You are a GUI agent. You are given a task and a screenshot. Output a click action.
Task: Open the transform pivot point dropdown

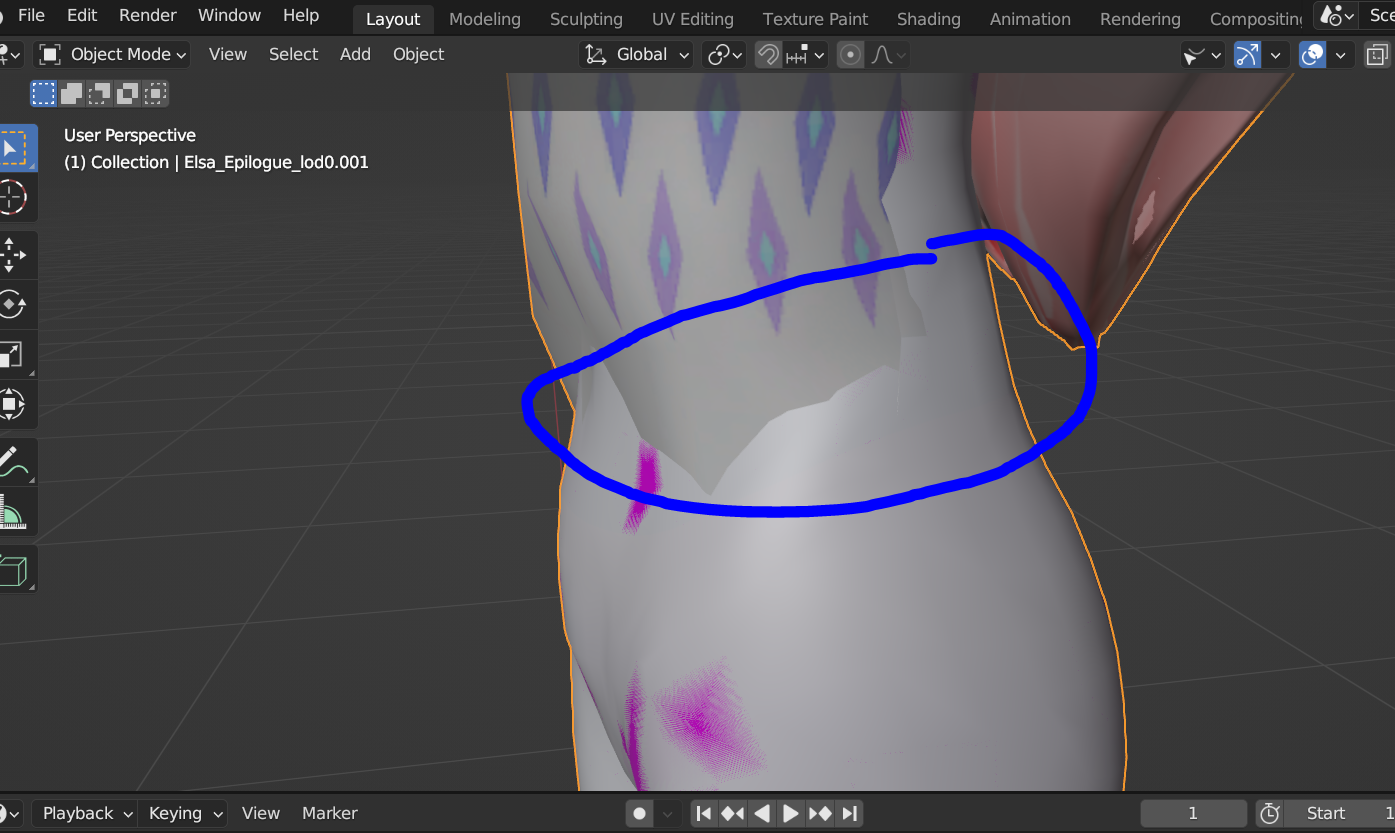coord(725,55)
